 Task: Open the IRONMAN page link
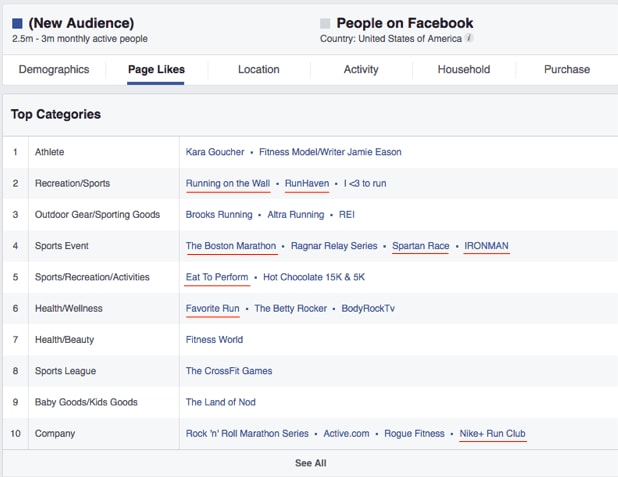[x=486, y=246]
